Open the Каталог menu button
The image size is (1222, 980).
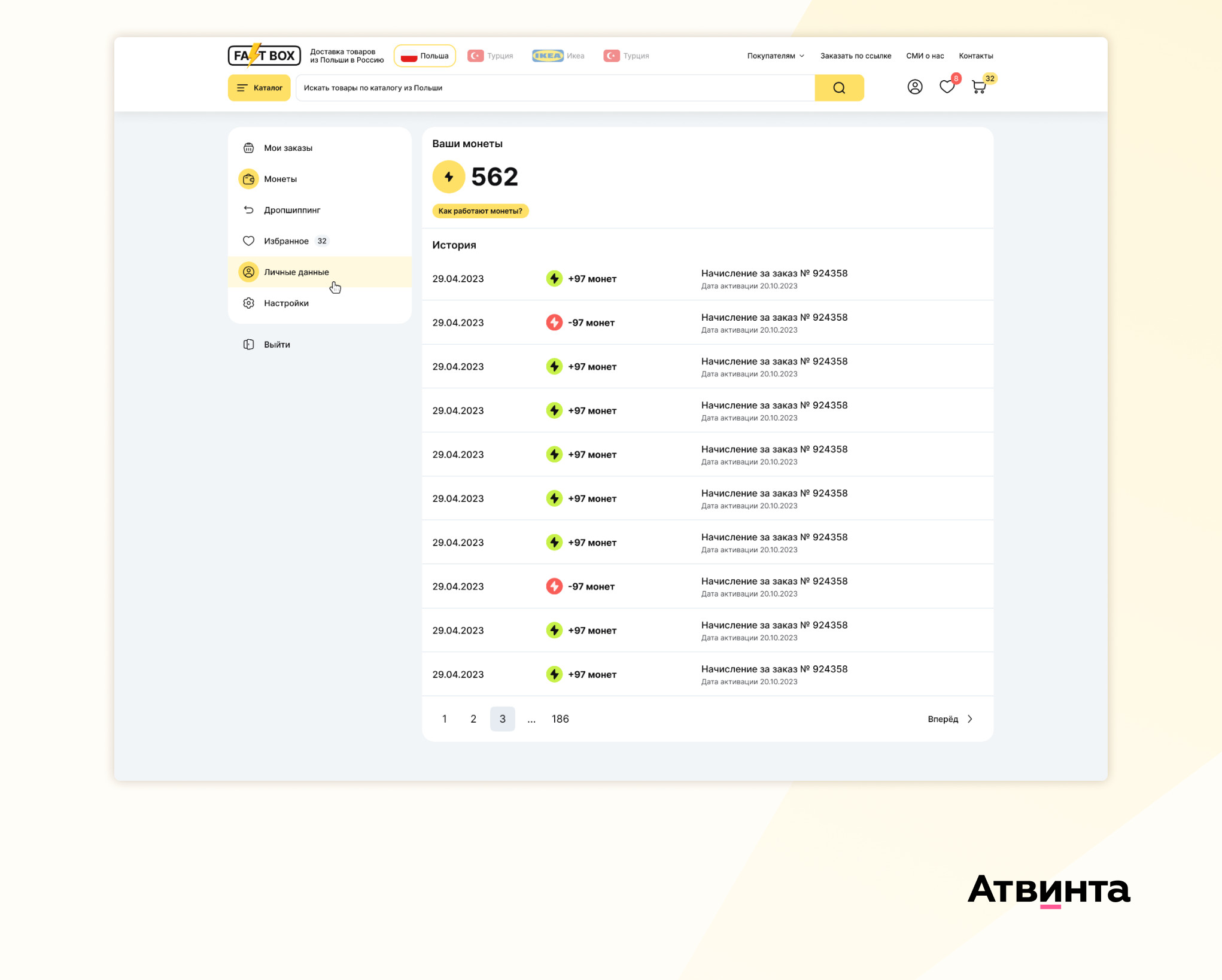[259, 88]
